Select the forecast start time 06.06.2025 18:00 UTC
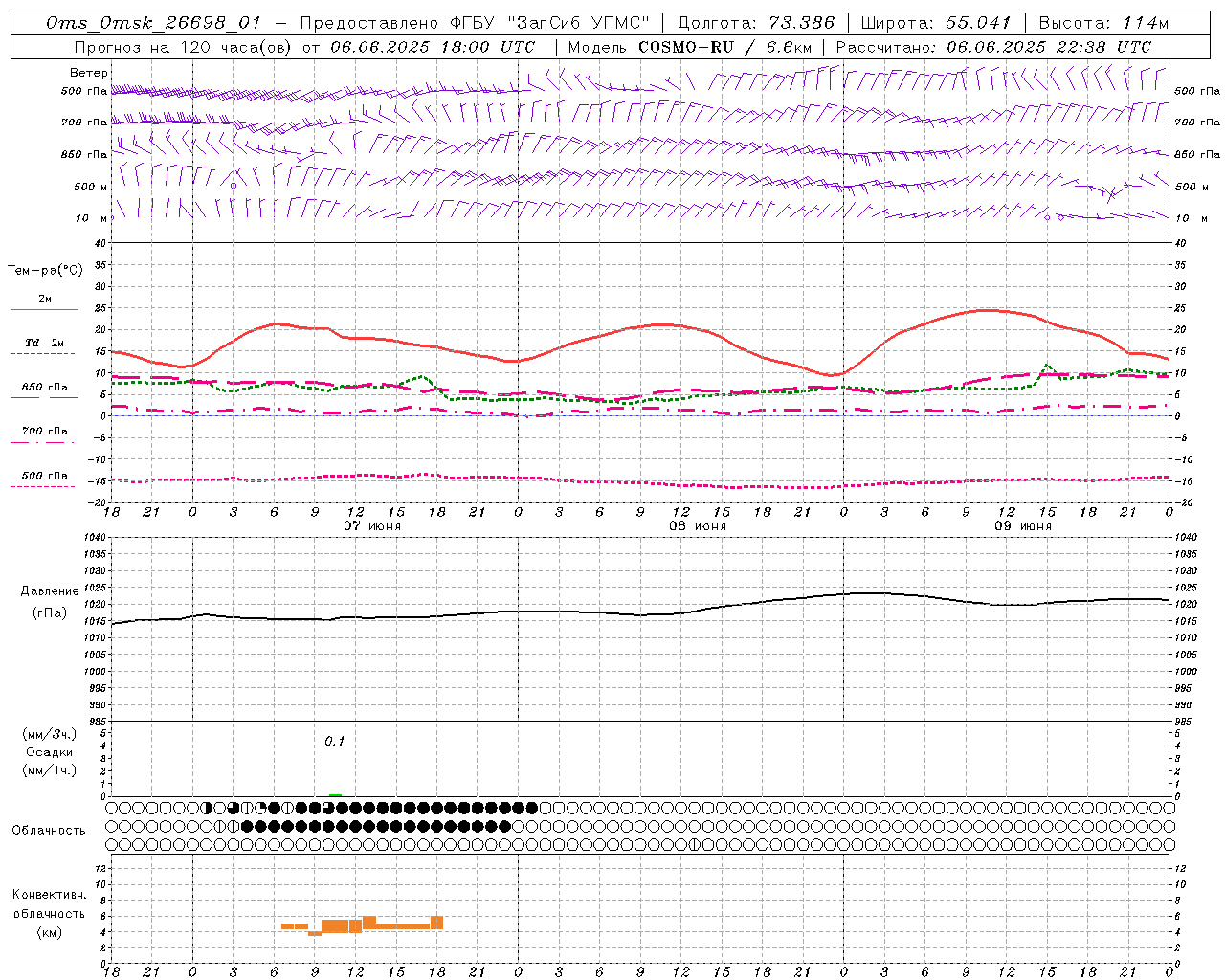The width and height of the screenshot is (1225, 980). click(x=433, y=47)
